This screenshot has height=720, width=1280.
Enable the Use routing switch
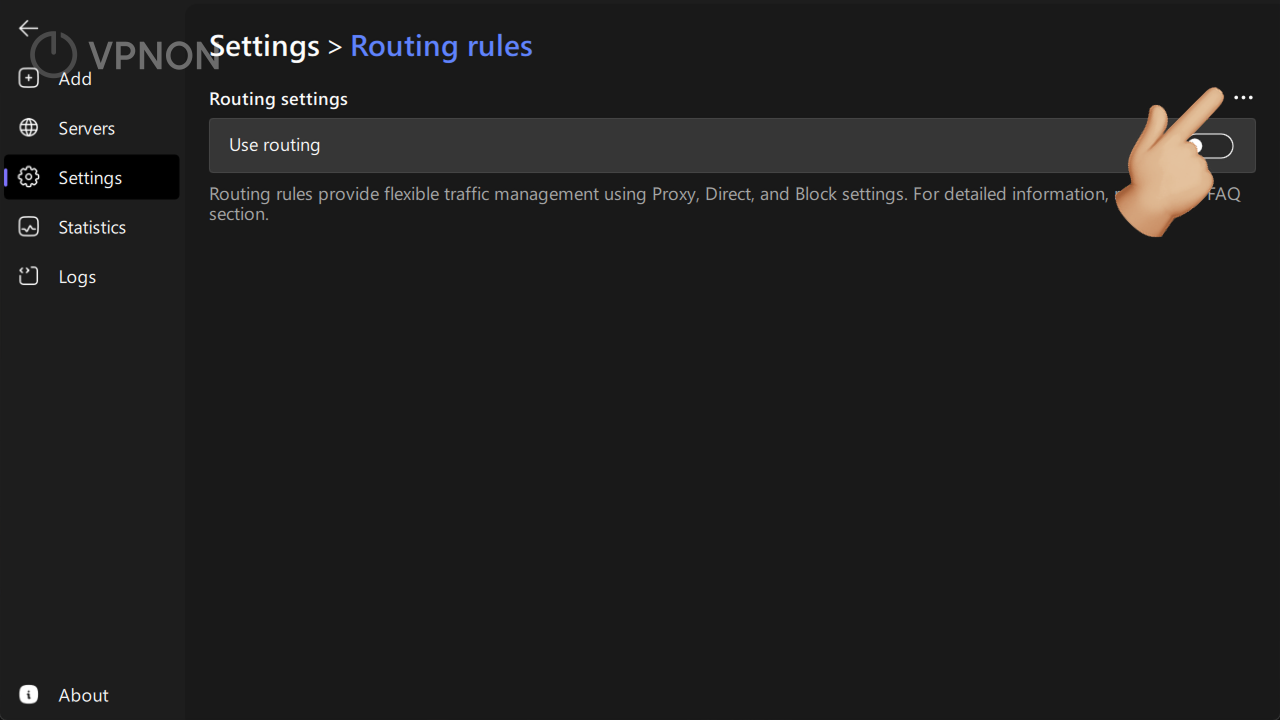(1210, 146)
